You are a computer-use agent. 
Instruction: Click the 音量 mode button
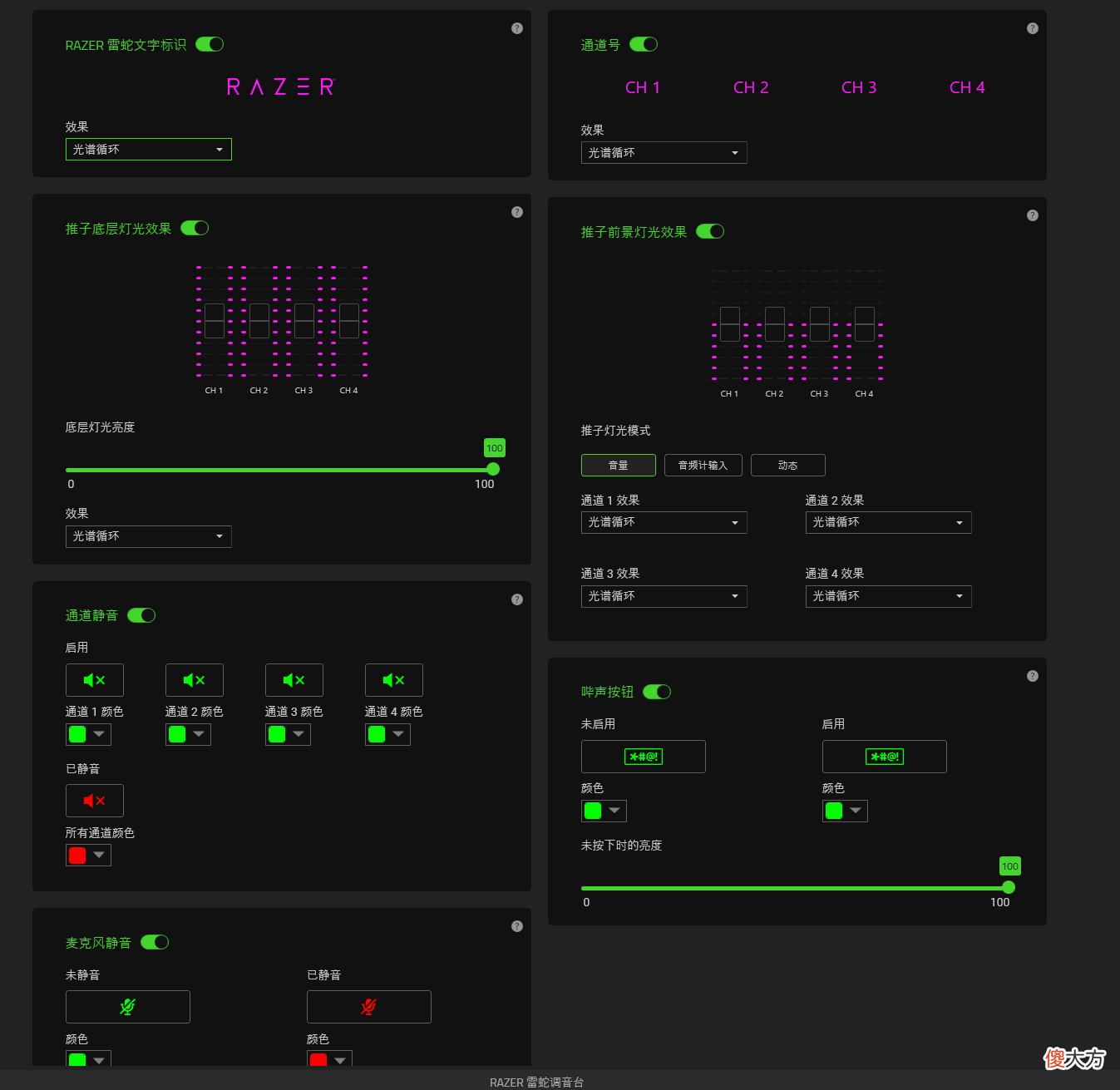619,466
